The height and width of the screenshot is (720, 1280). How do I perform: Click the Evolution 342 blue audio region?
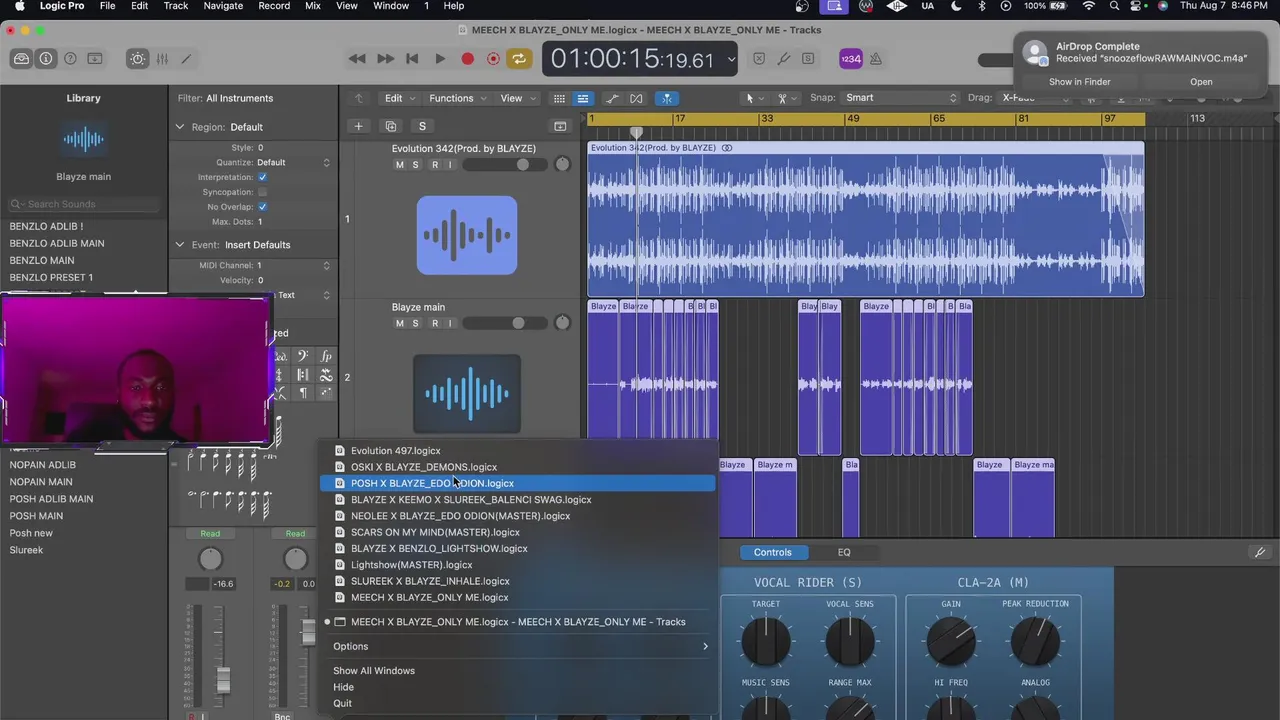tap(865, 220)
